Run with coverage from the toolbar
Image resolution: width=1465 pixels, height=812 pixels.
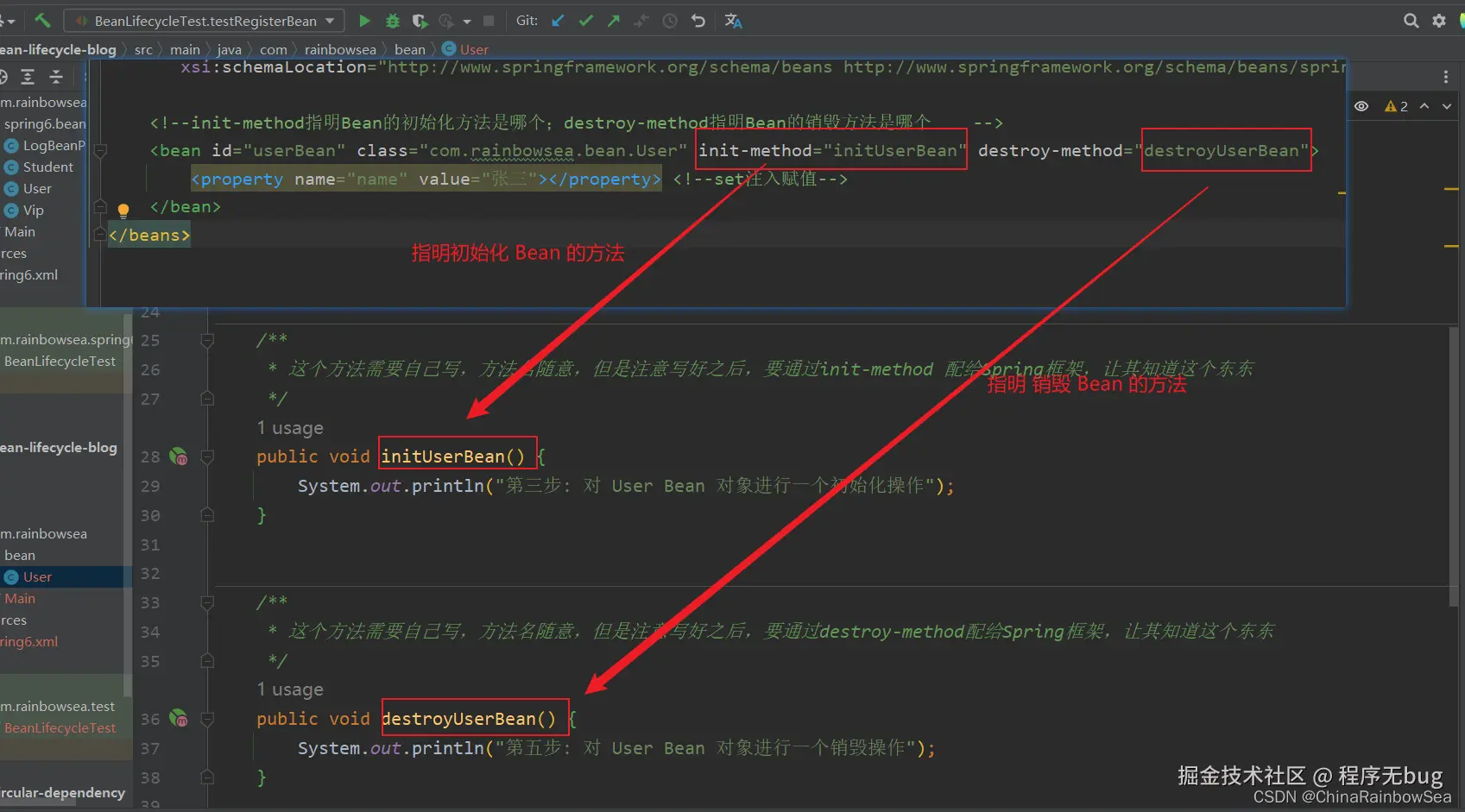point(420,21)
